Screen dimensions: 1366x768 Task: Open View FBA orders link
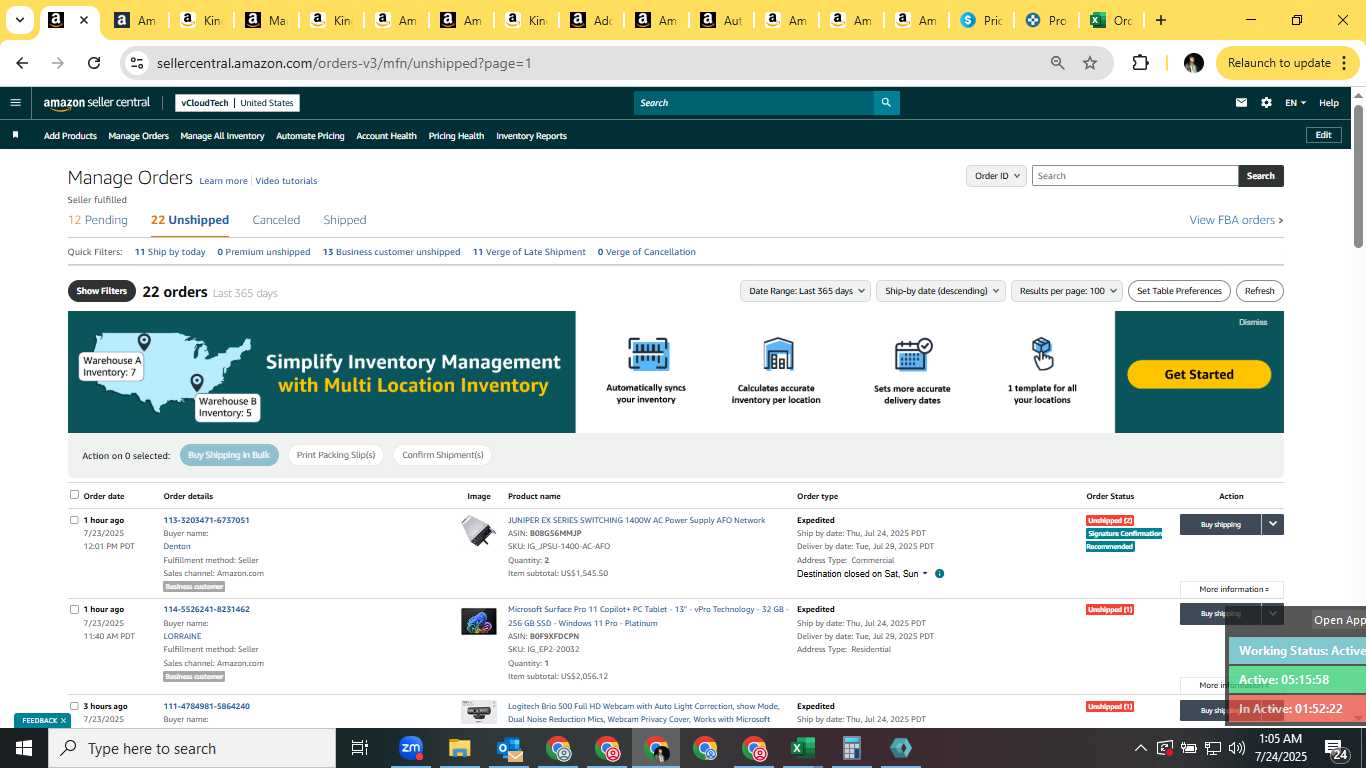pos(1236,220)
